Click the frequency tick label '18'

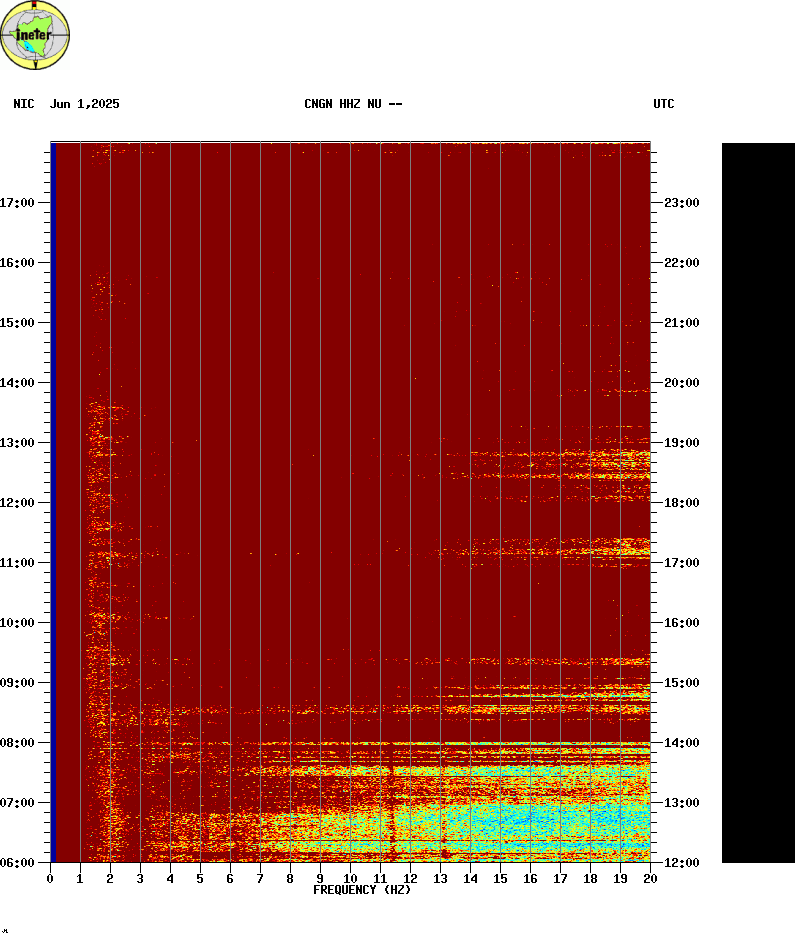591,879
